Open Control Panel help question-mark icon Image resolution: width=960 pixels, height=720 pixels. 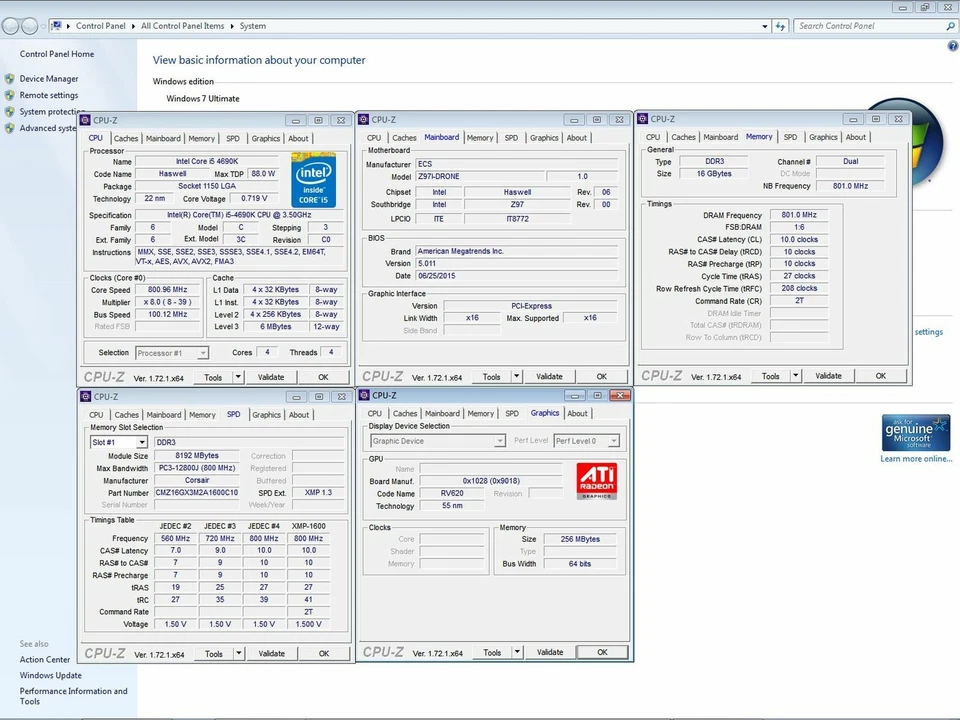tap(952, 46)
